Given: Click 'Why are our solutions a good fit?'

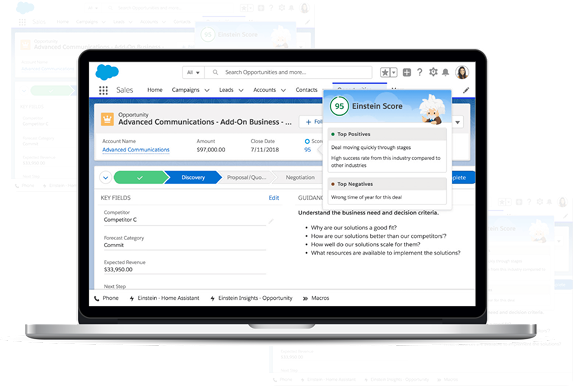Looking at the screenshot, I should (x=354, y=228).
